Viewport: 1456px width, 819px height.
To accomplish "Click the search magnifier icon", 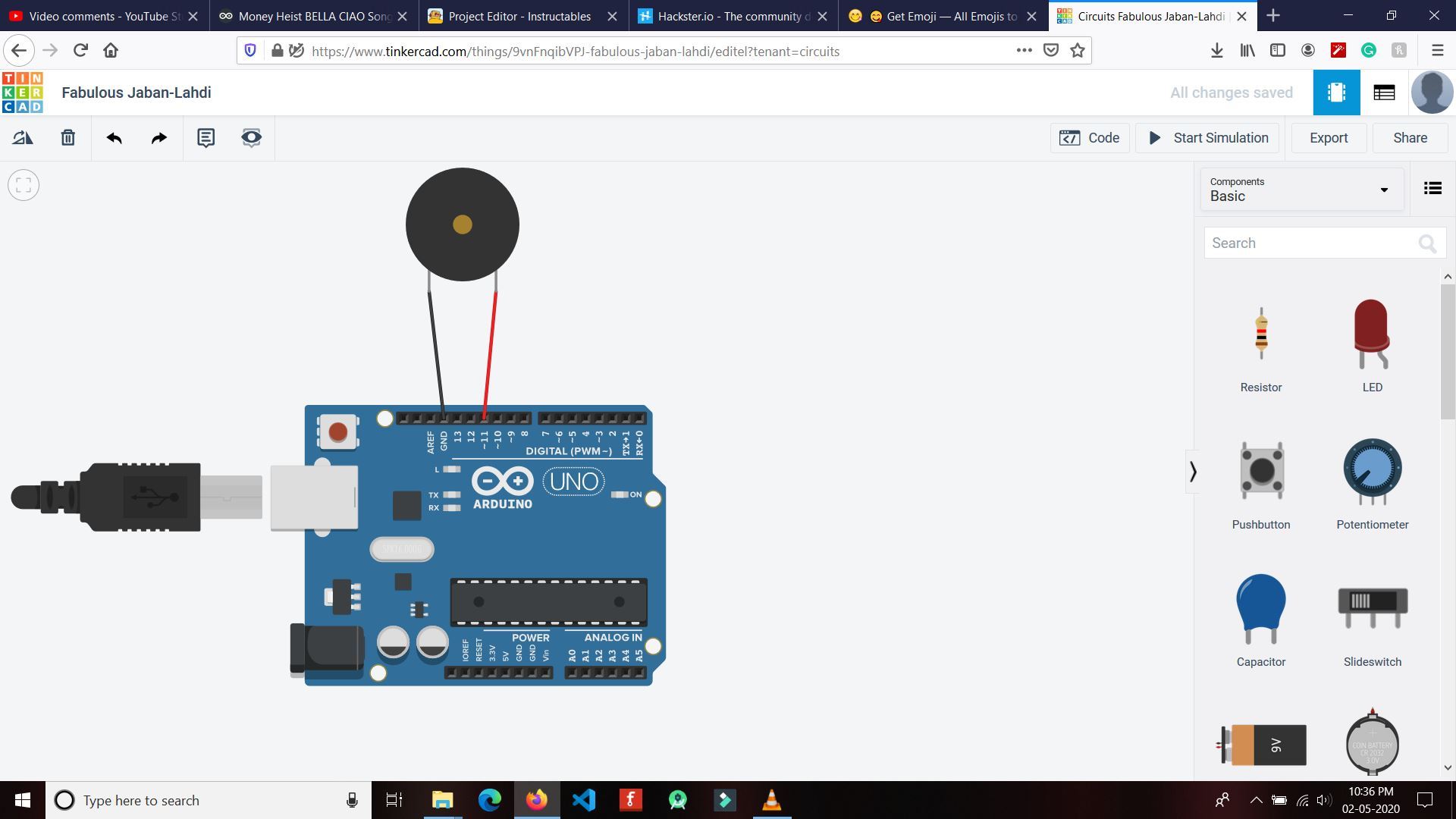I will 1427,243.
